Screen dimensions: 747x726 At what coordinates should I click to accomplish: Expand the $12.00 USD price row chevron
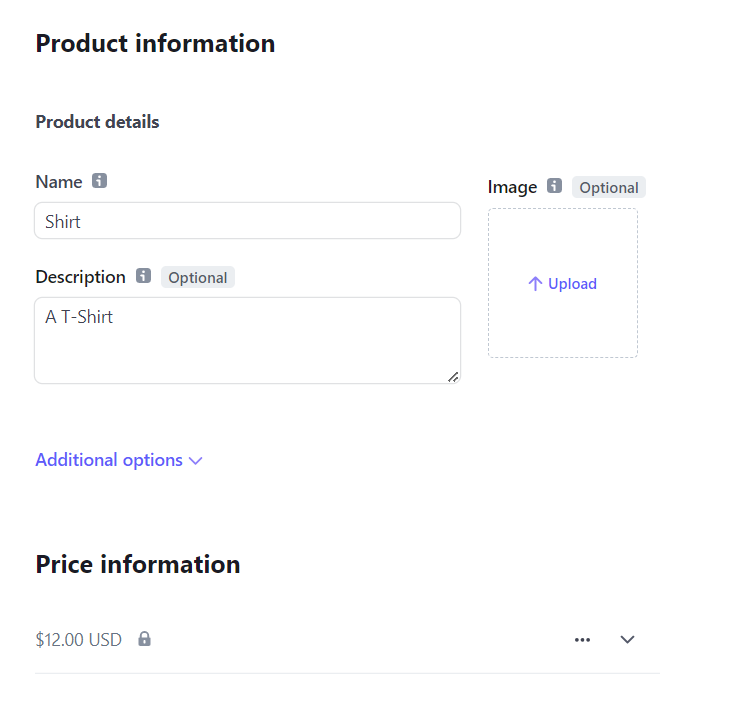tap(627, 639)
